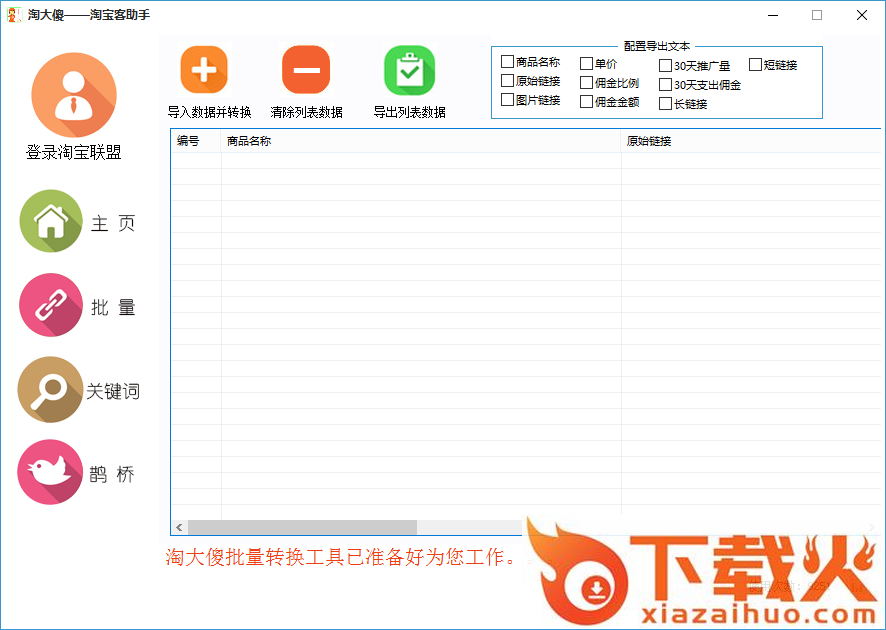Click the orange plus 导入数据并转换 icon
The height and width of the screenshot is (630, 886).
coord(204,70)
